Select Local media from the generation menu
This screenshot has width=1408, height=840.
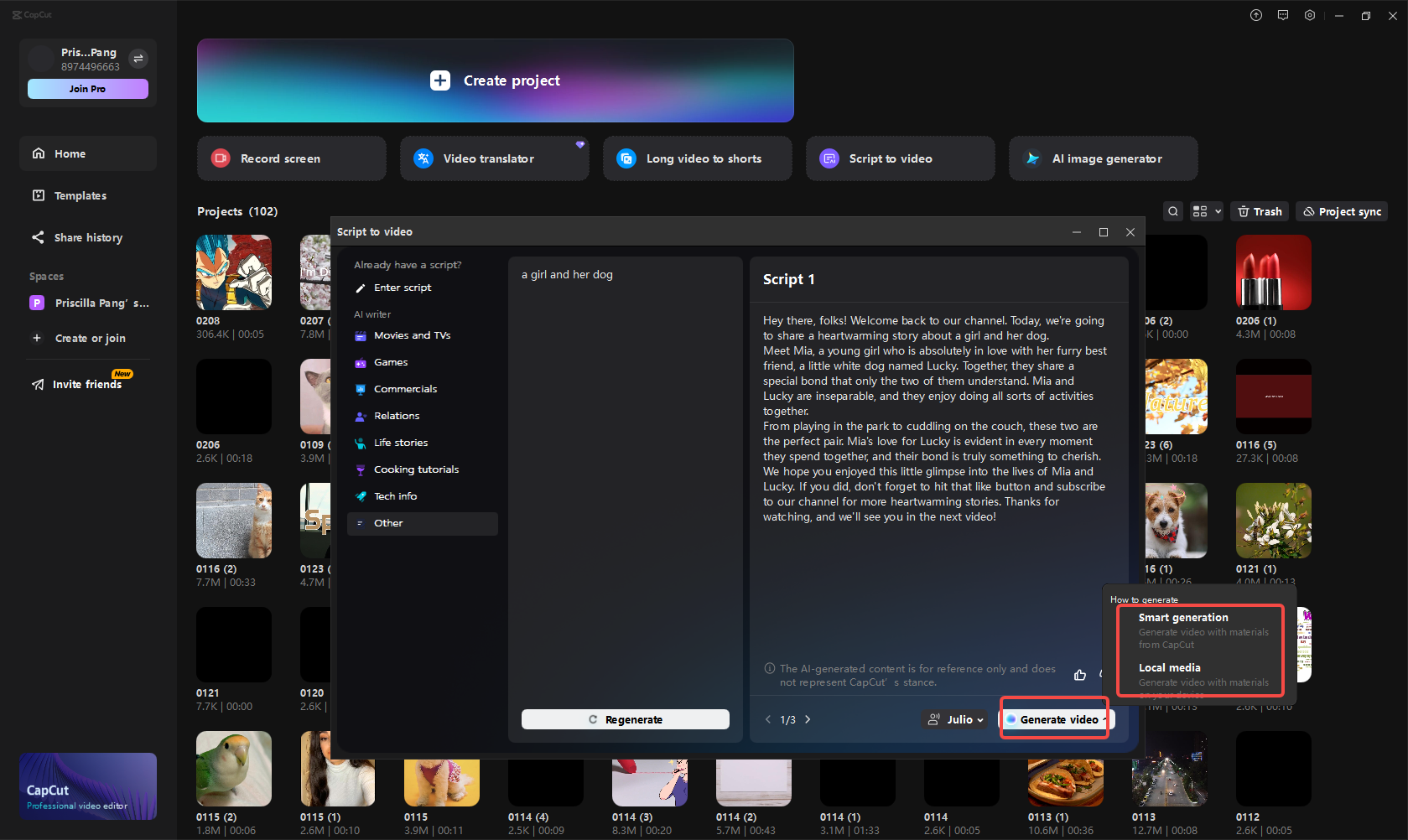click(1171, 667)
